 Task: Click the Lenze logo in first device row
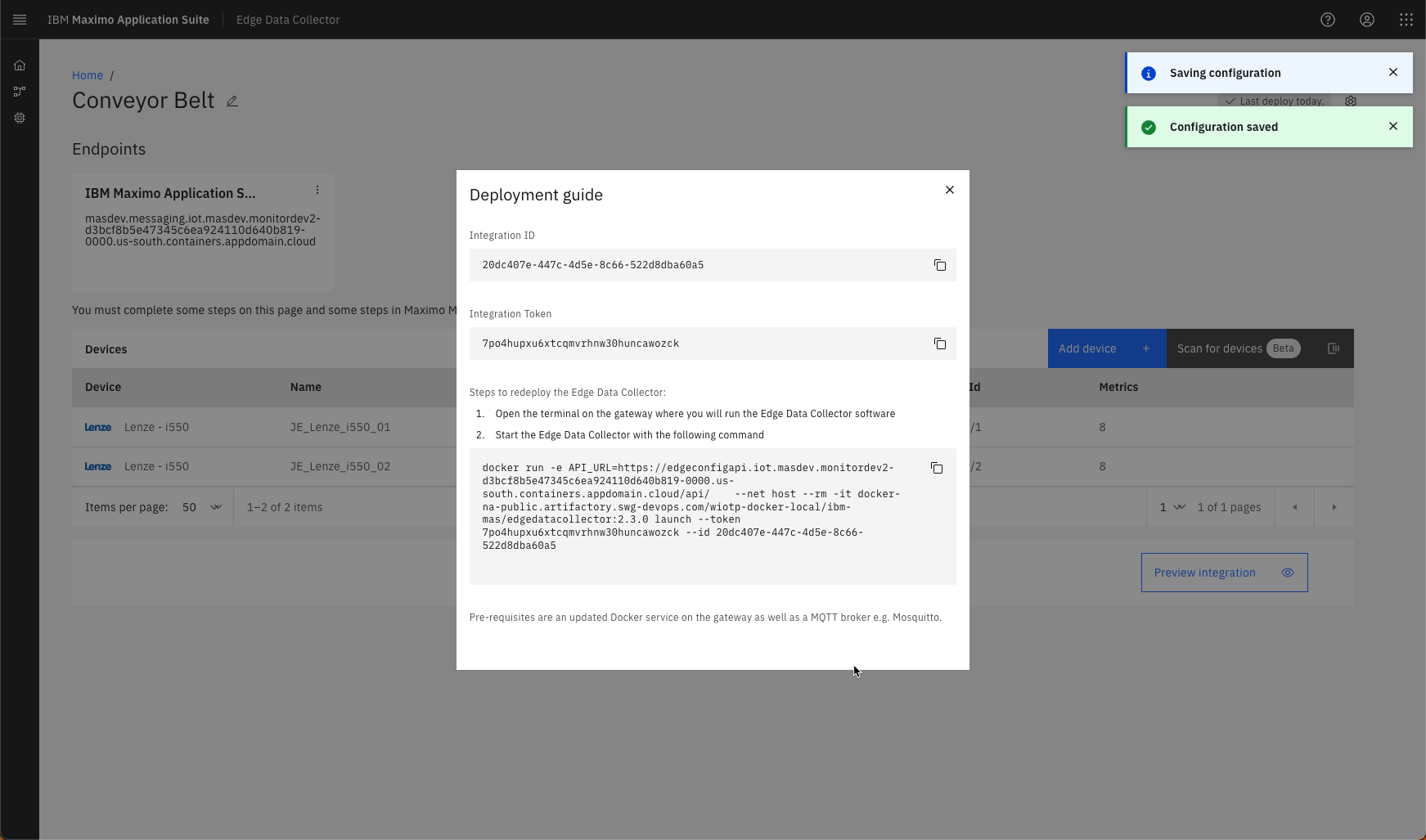point(98,427)
